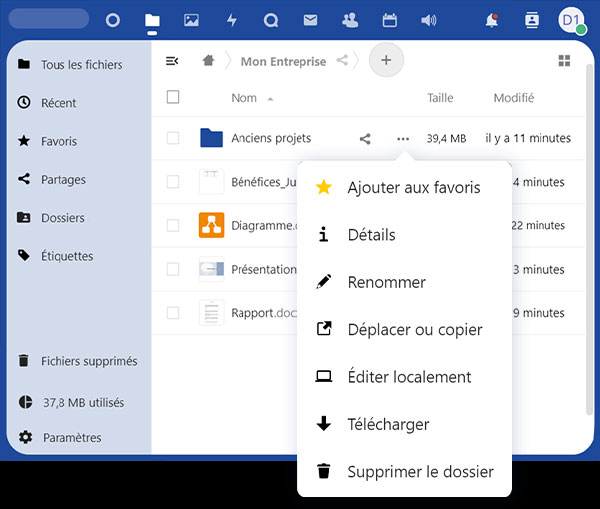This screenshot has width=600, height=509.
Task: Select the Rapport.docx file checkbox
Action: [173, 313]
